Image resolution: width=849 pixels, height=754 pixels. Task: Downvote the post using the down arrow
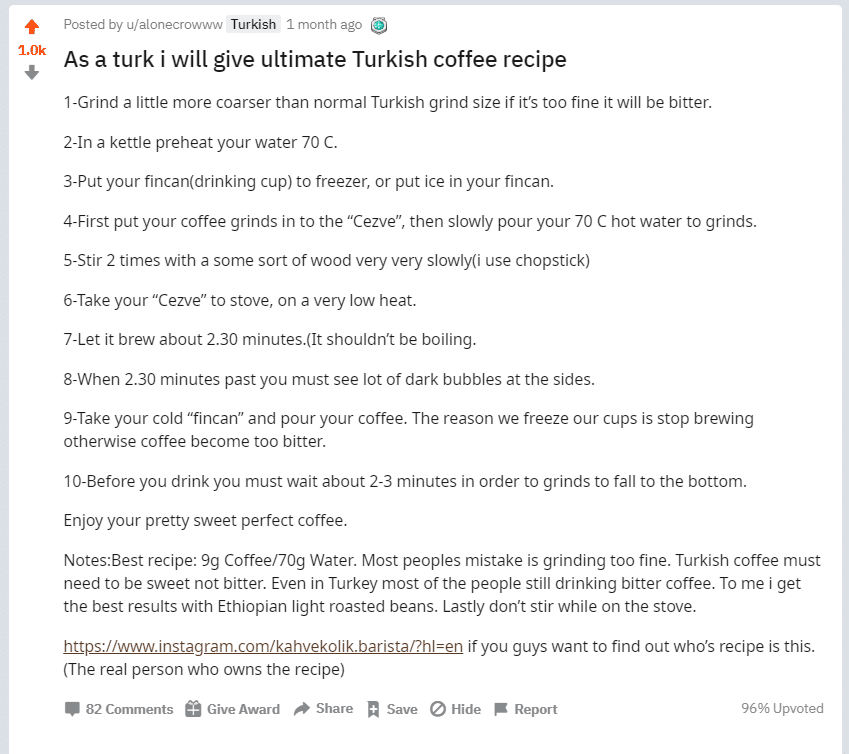31,72
